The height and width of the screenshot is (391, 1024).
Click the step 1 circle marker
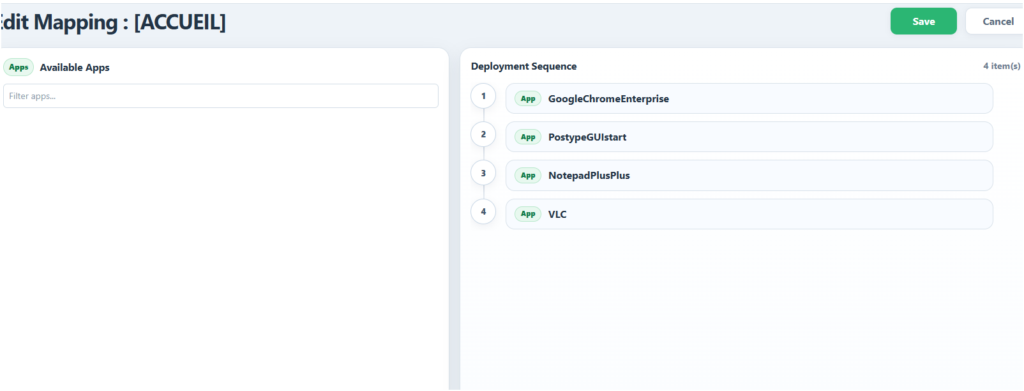point(483,97)
